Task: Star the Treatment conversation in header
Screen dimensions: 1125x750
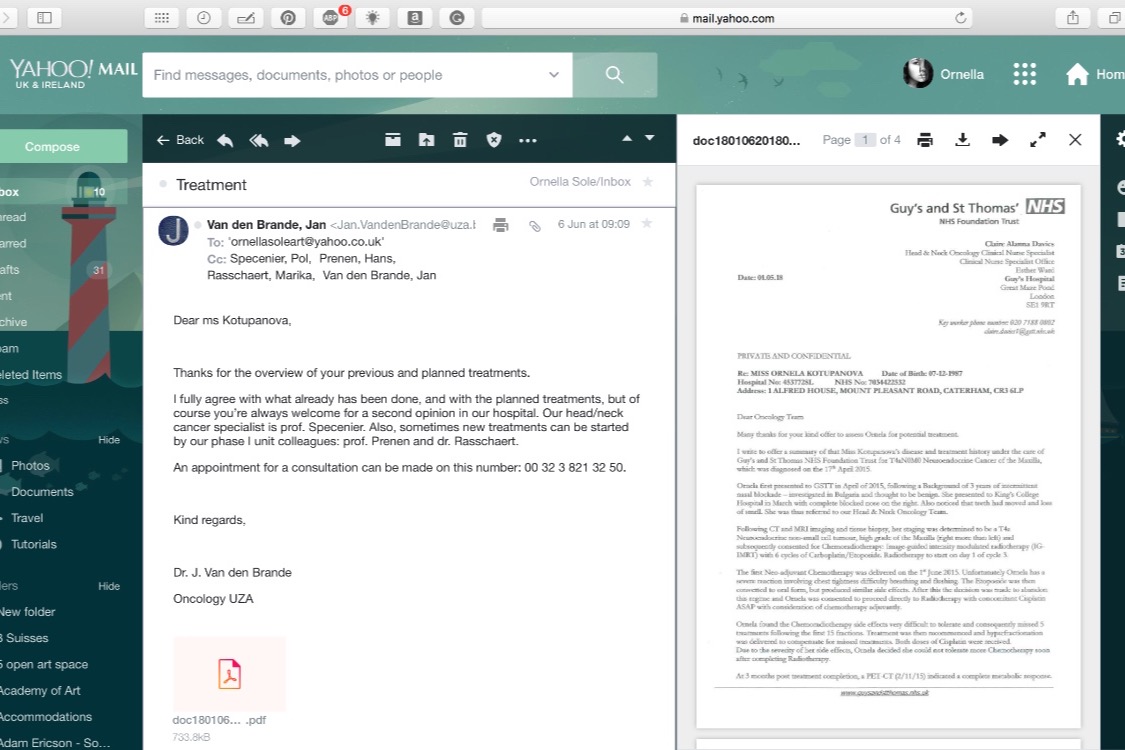Action: [x=648, y=182]
